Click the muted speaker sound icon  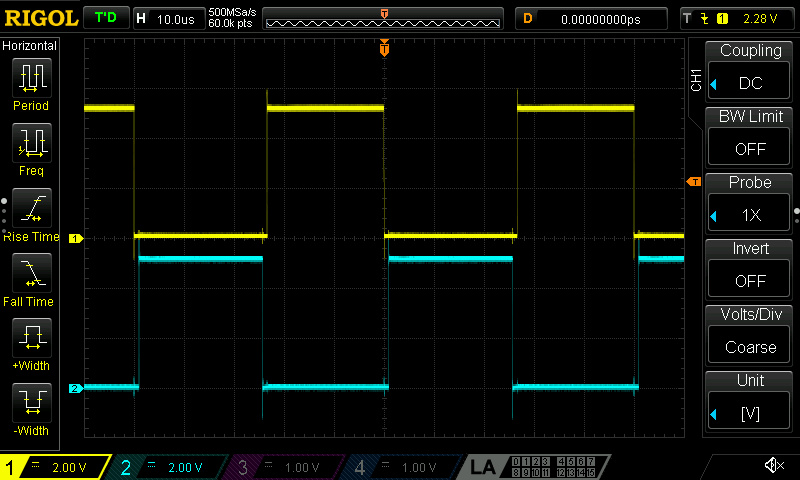click(x=774, y=465)
